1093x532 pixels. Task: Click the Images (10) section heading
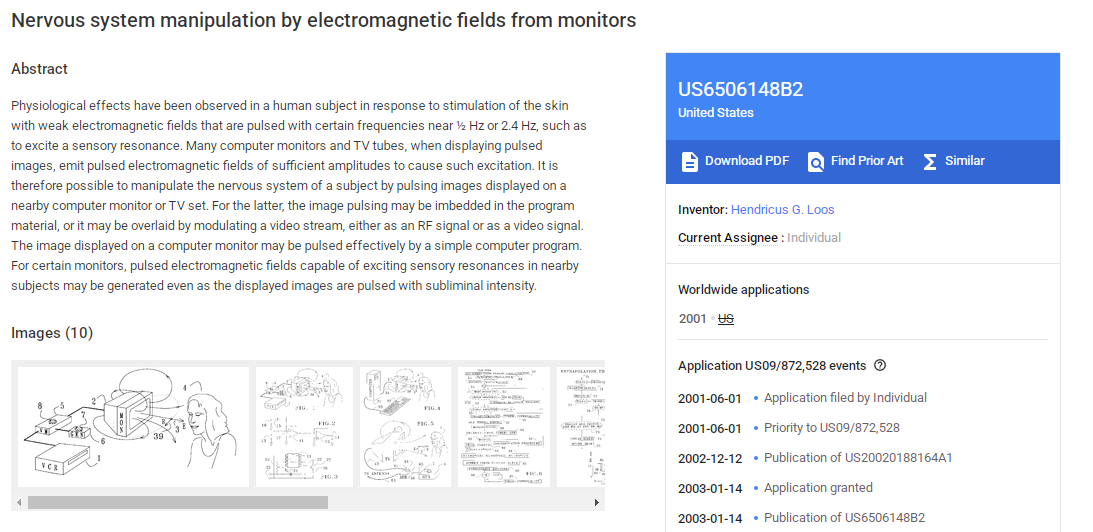pyautogui.click(x=52, y=333)
